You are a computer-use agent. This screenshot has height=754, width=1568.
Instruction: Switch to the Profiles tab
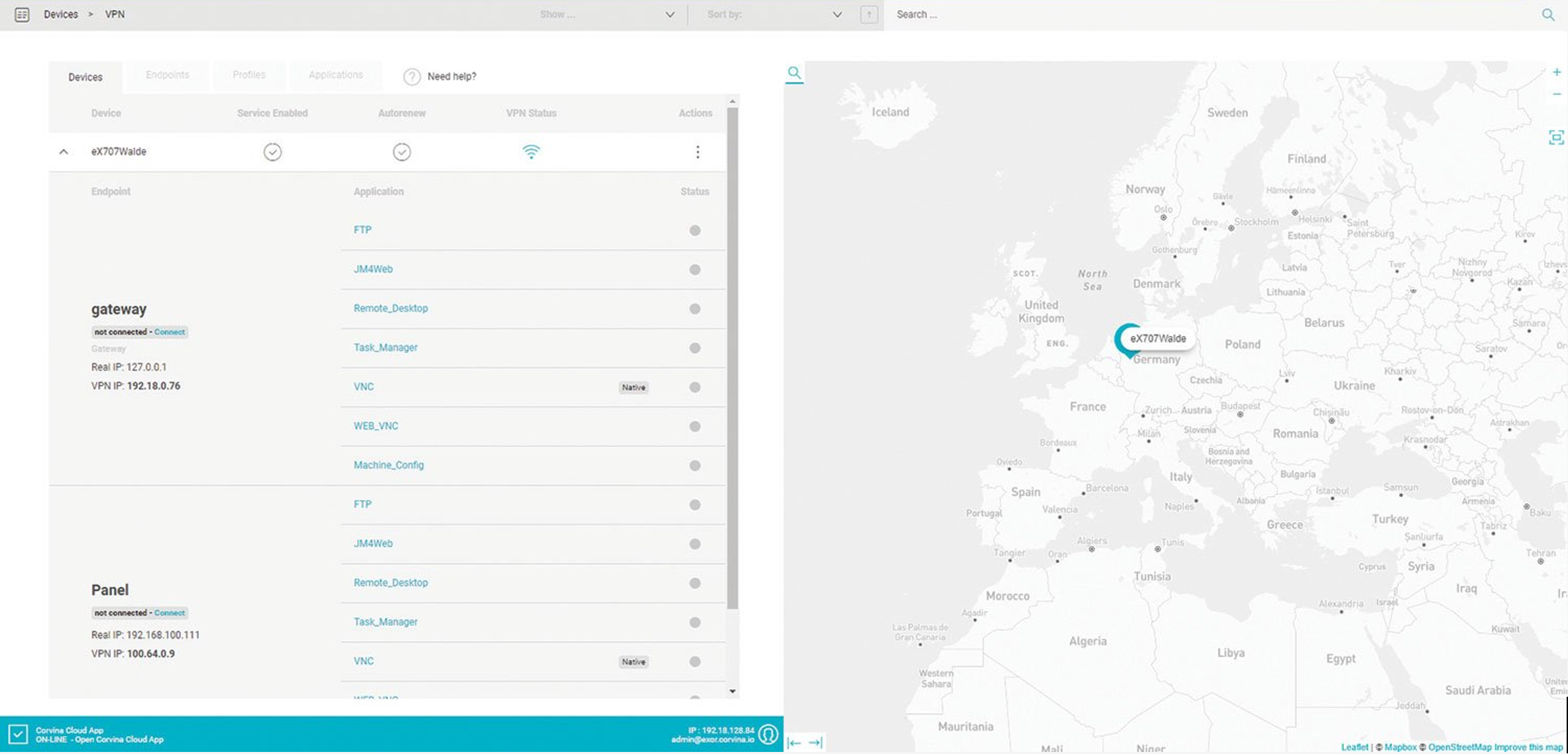click(249, 75)
